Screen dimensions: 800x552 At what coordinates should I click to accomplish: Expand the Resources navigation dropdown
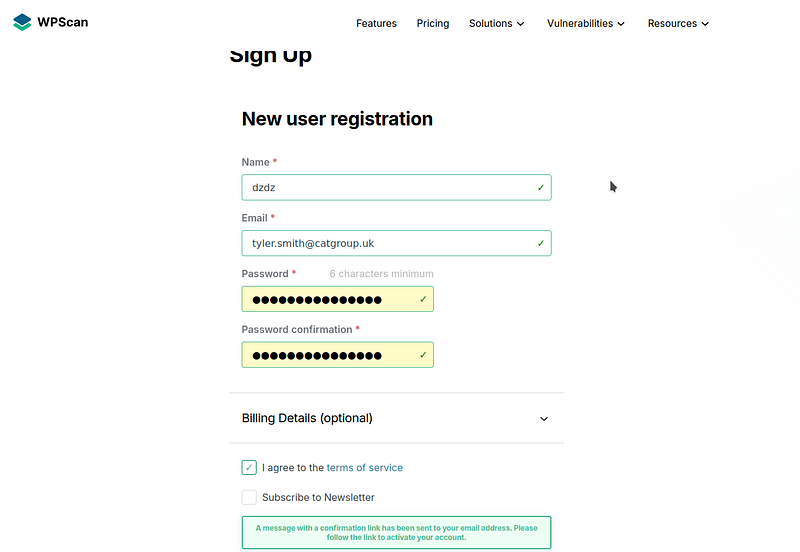678,23
